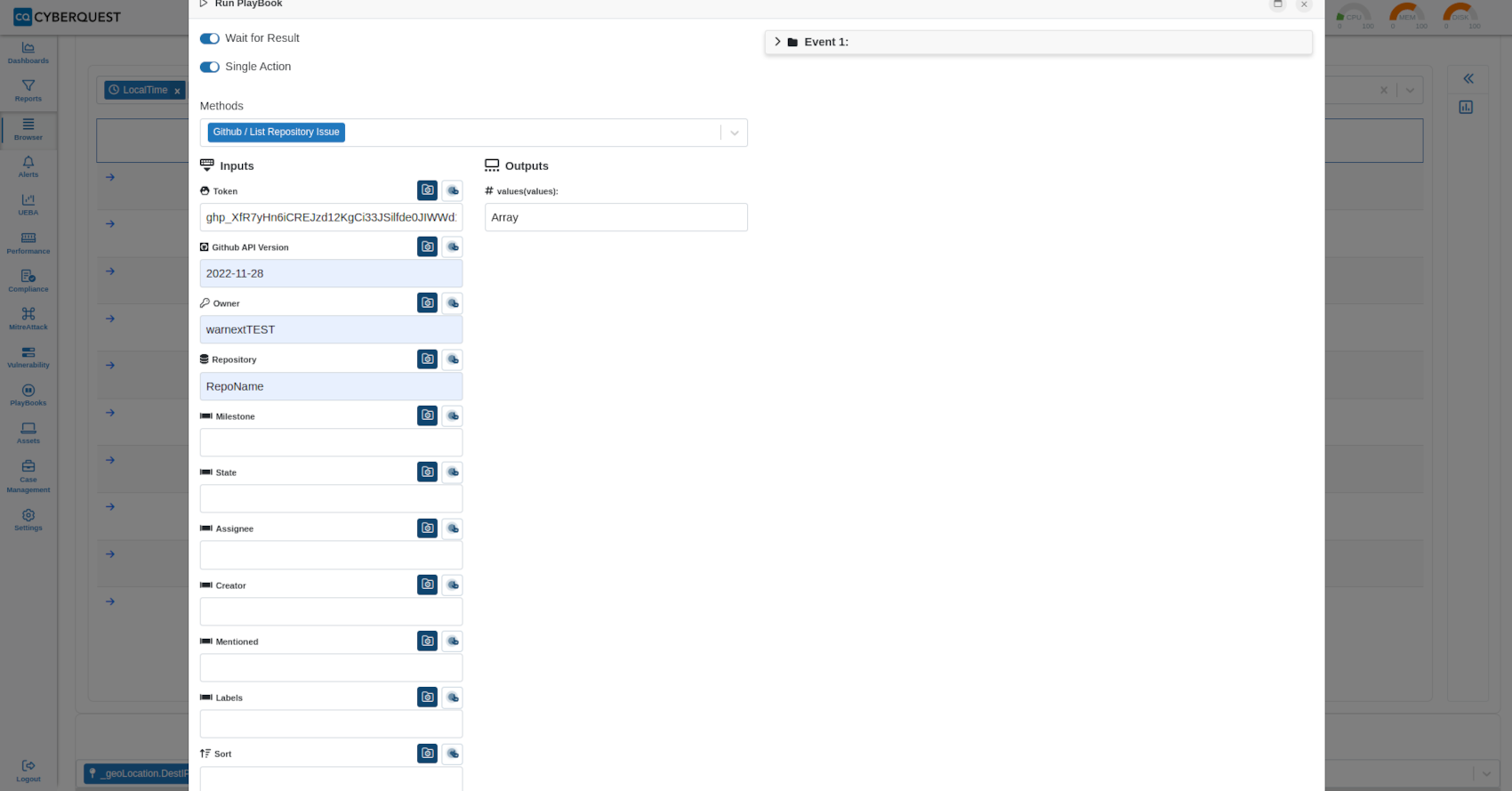Click the Assignee camera icon button

(428, 528)
